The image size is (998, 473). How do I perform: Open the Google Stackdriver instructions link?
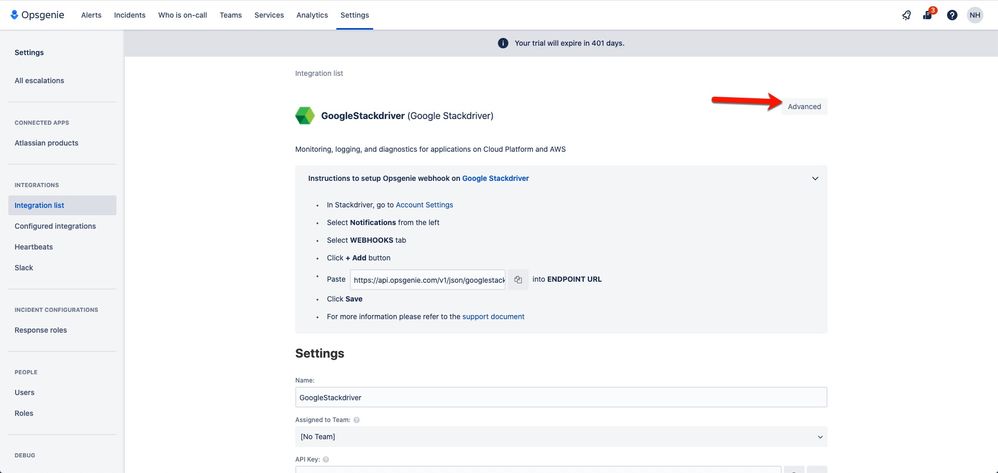point(495,178)
